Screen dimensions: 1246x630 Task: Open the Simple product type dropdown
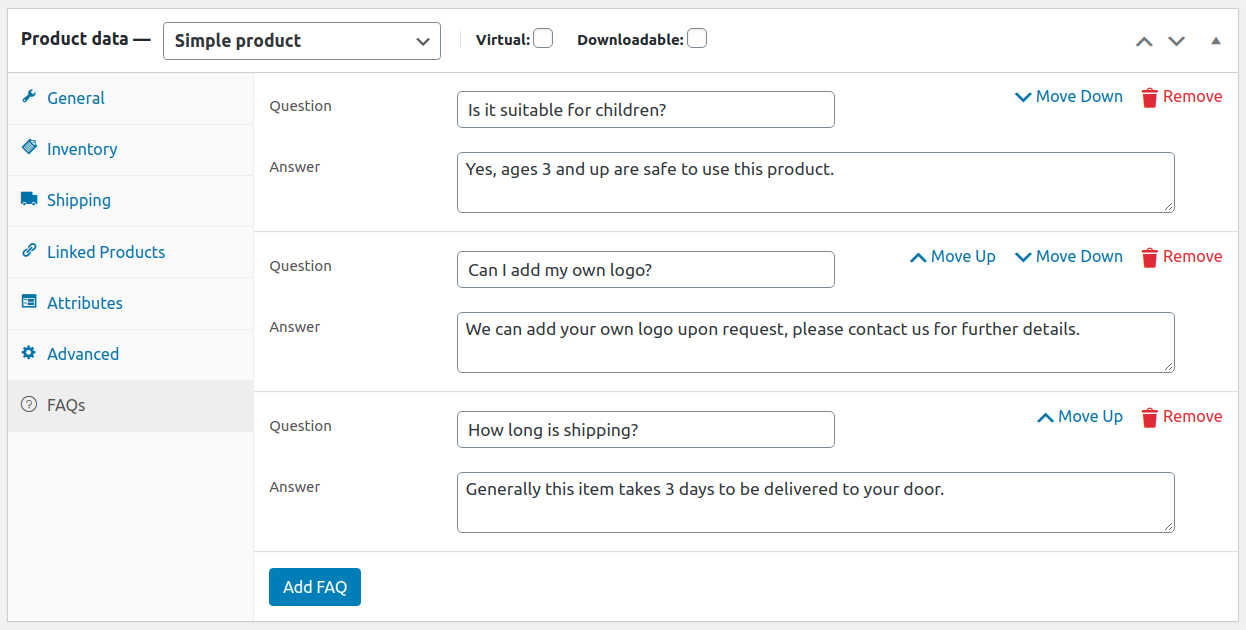(x=301, y=41)
